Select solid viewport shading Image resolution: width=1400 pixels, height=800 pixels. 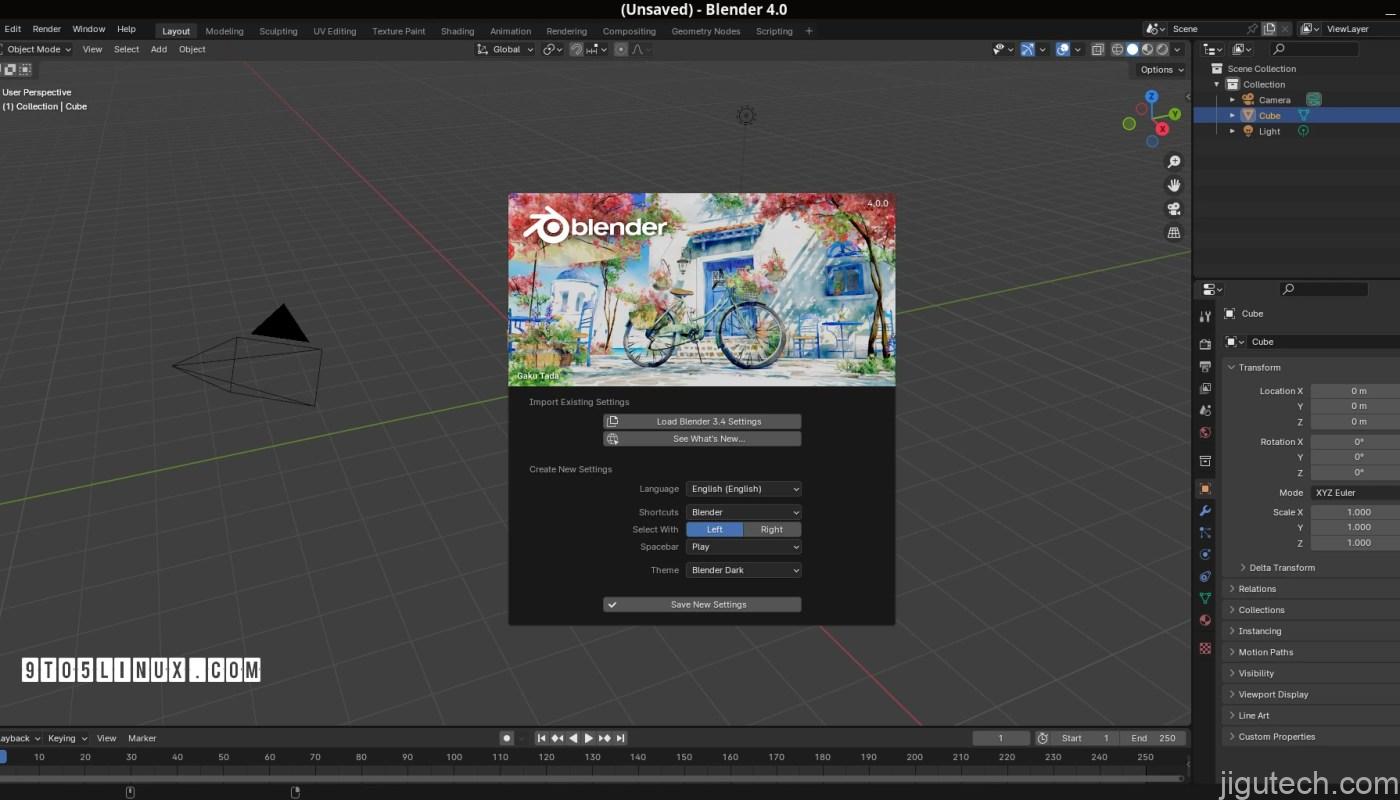(1132, 49)
